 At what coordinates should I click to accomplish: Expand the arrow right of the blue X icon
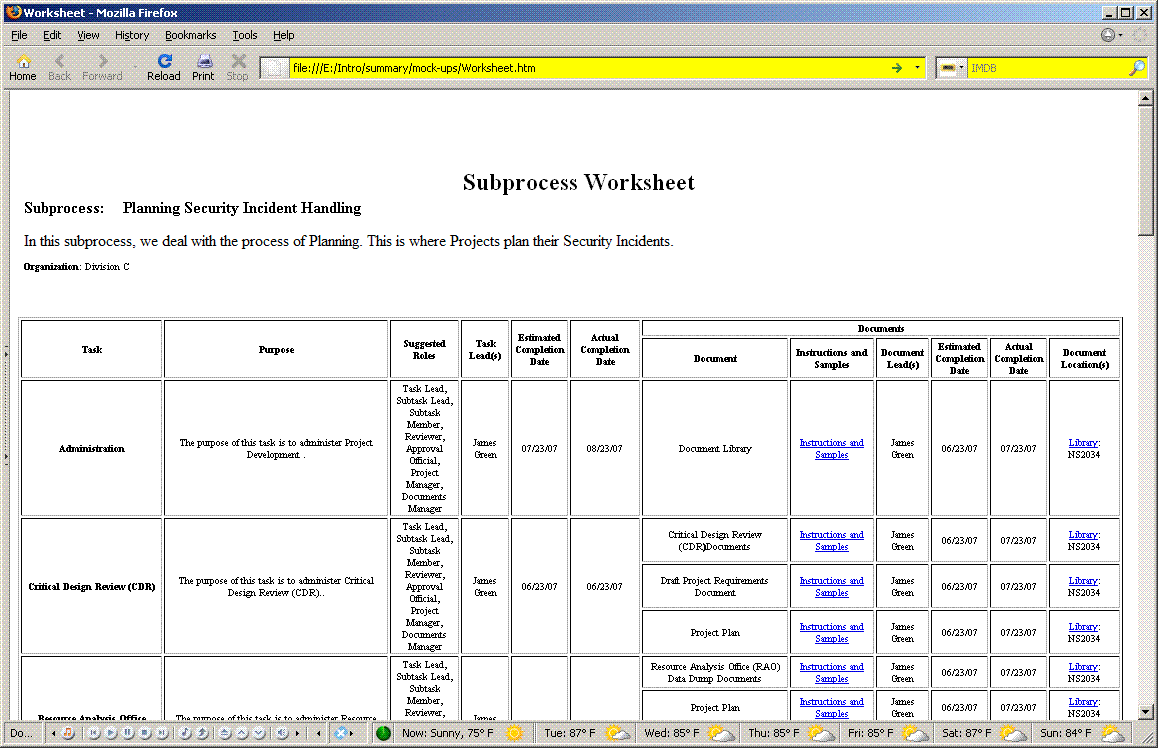(352, 733)
